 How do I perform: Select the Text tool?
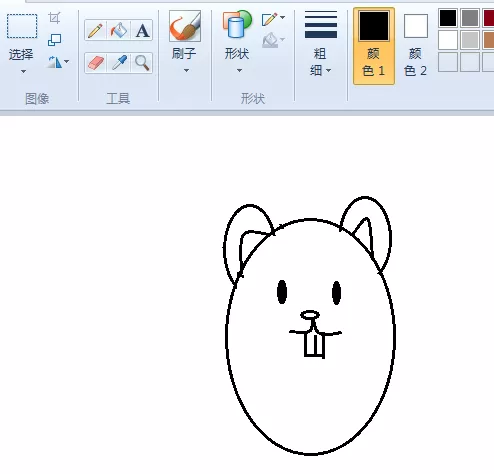[x=142, y=30]
